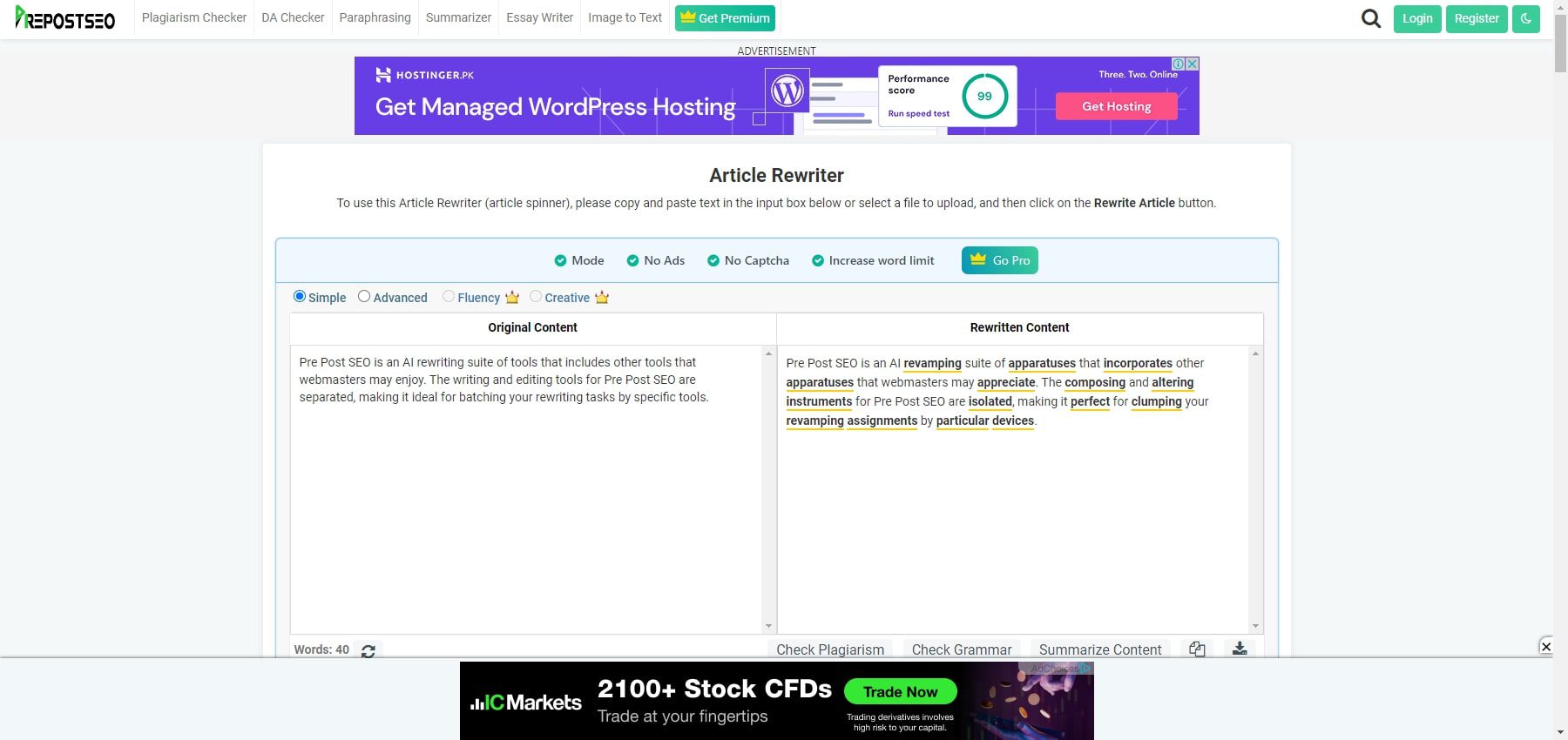Click the Mode feature label
This screenshot has height=740, width=1568.
click(588, 260)
